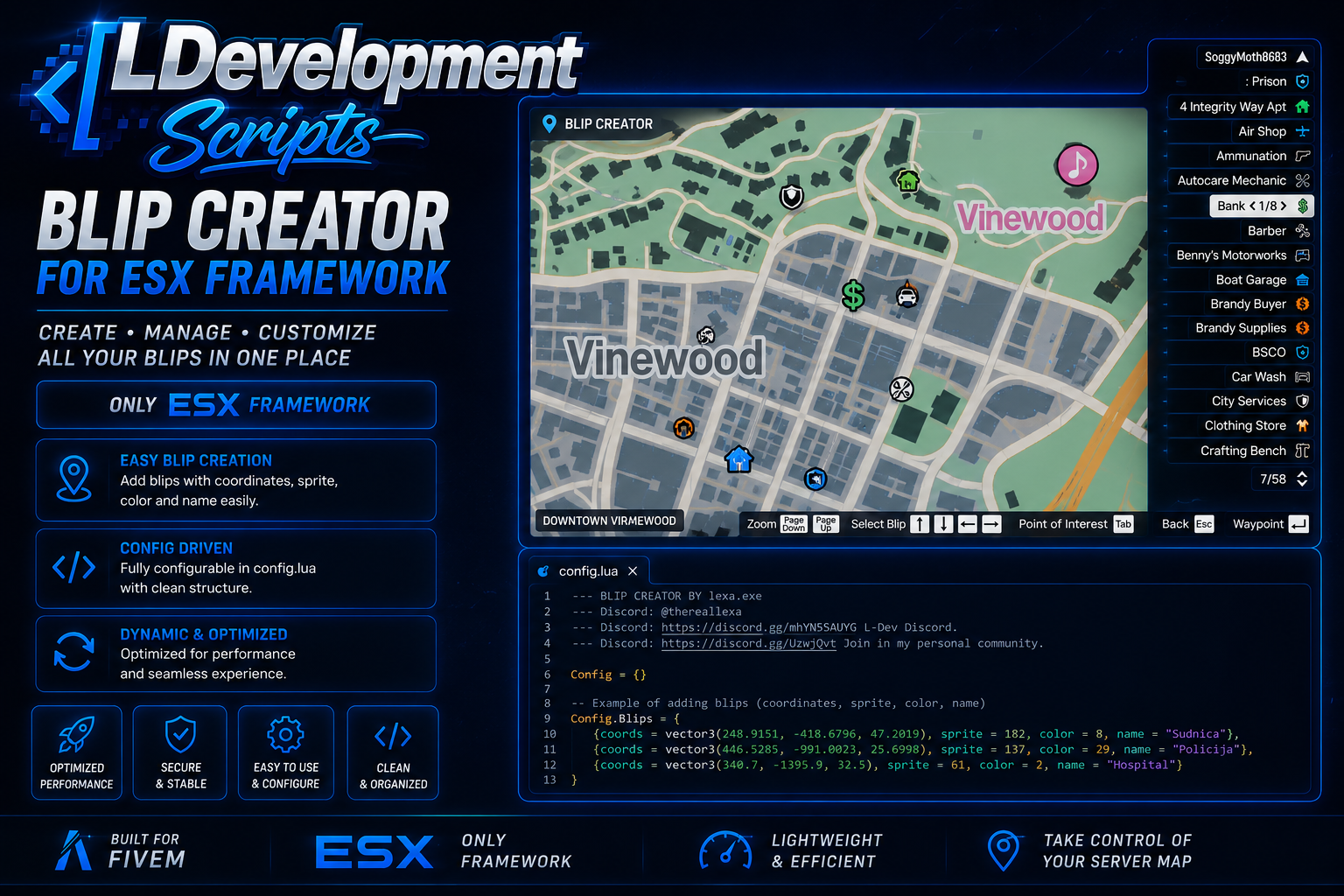Viewport: 1344px width, 896px height.
Task: Click the "Hospital" string in config code
Action: [1141, 765]
